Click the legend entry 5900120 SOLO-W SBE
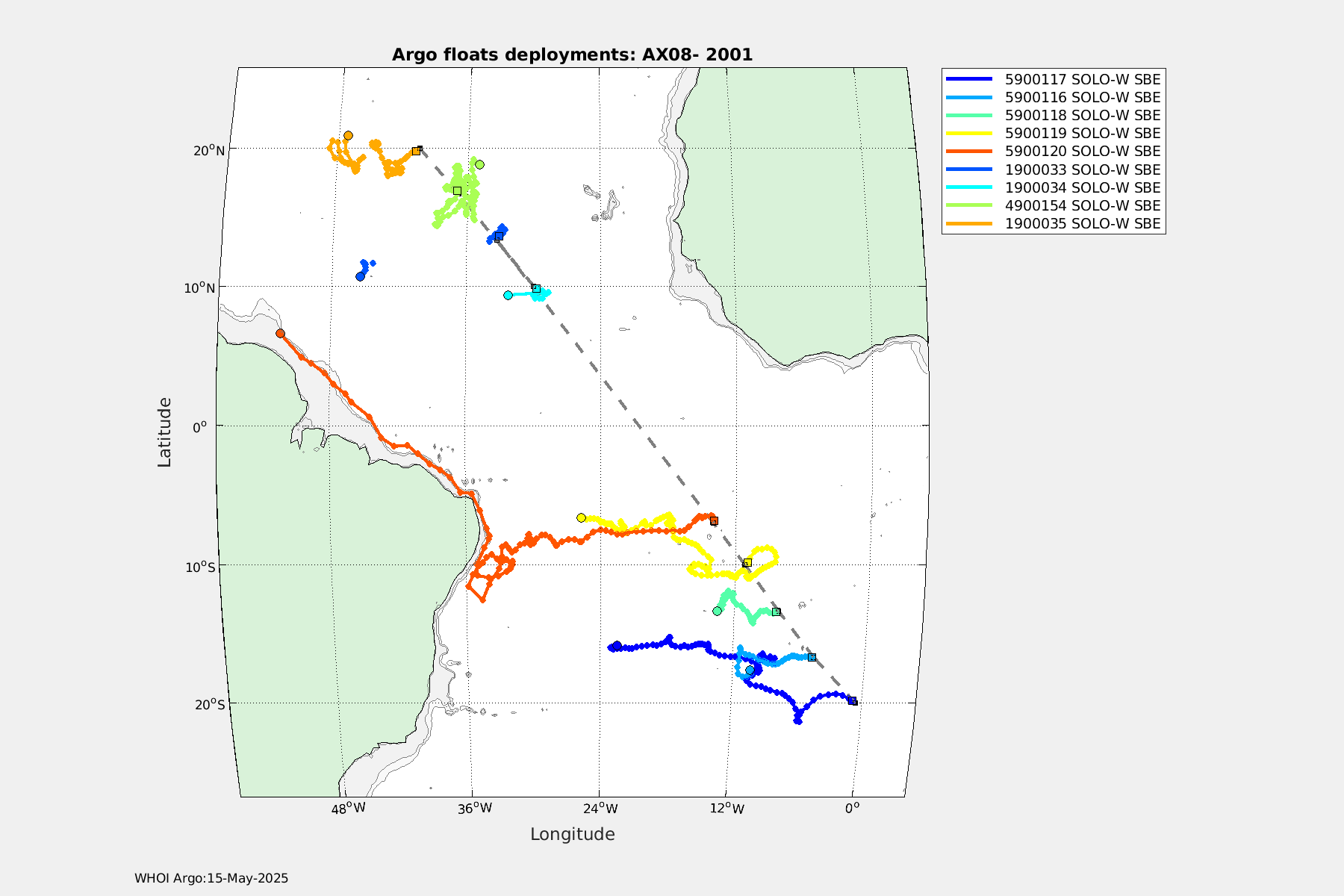The height and width of the screenshot is (896, 1344). (x=1053, y=151)
